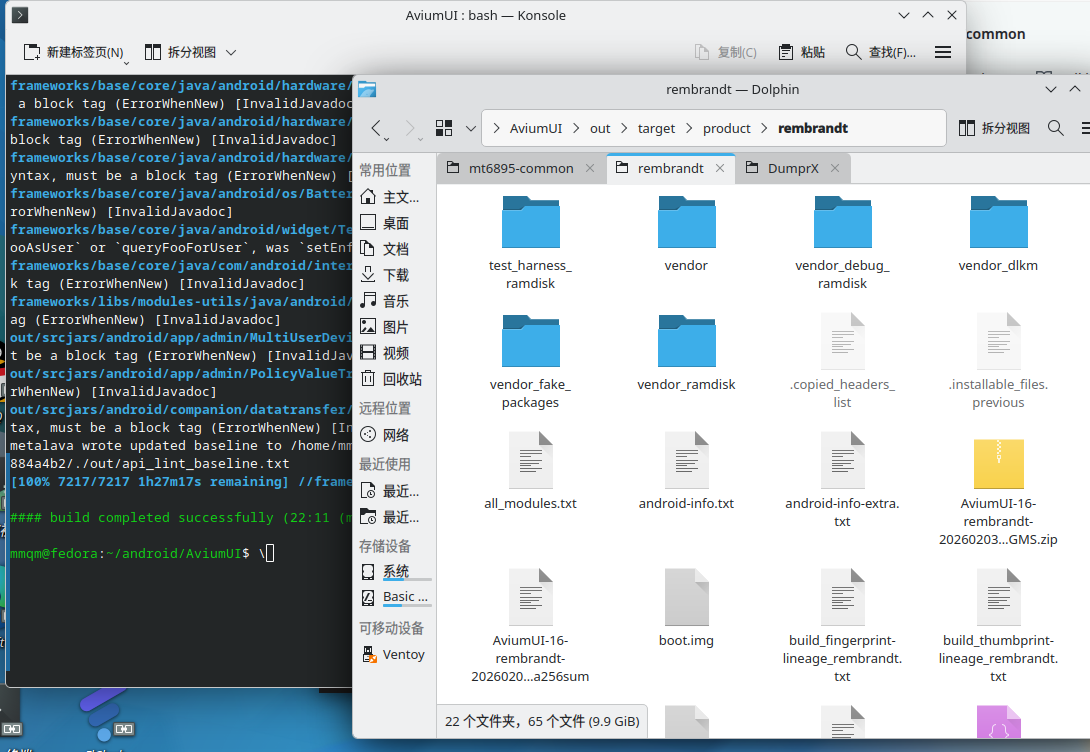Open Network place in sidebar

click(393, 435)
